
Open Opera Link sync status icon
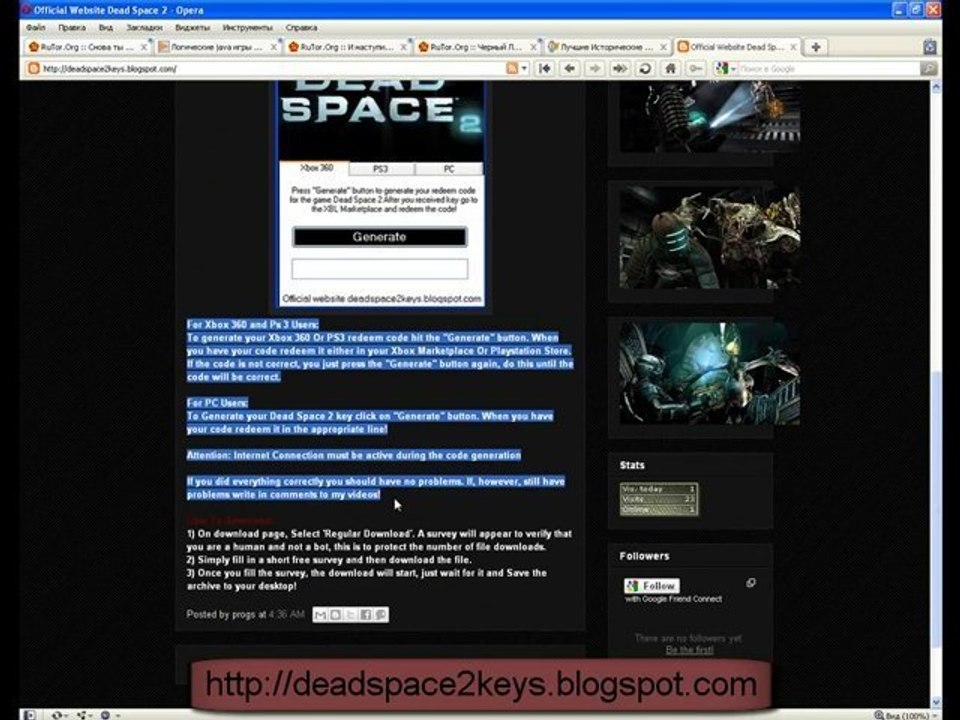pyautogui.click(x=58, y=714)
